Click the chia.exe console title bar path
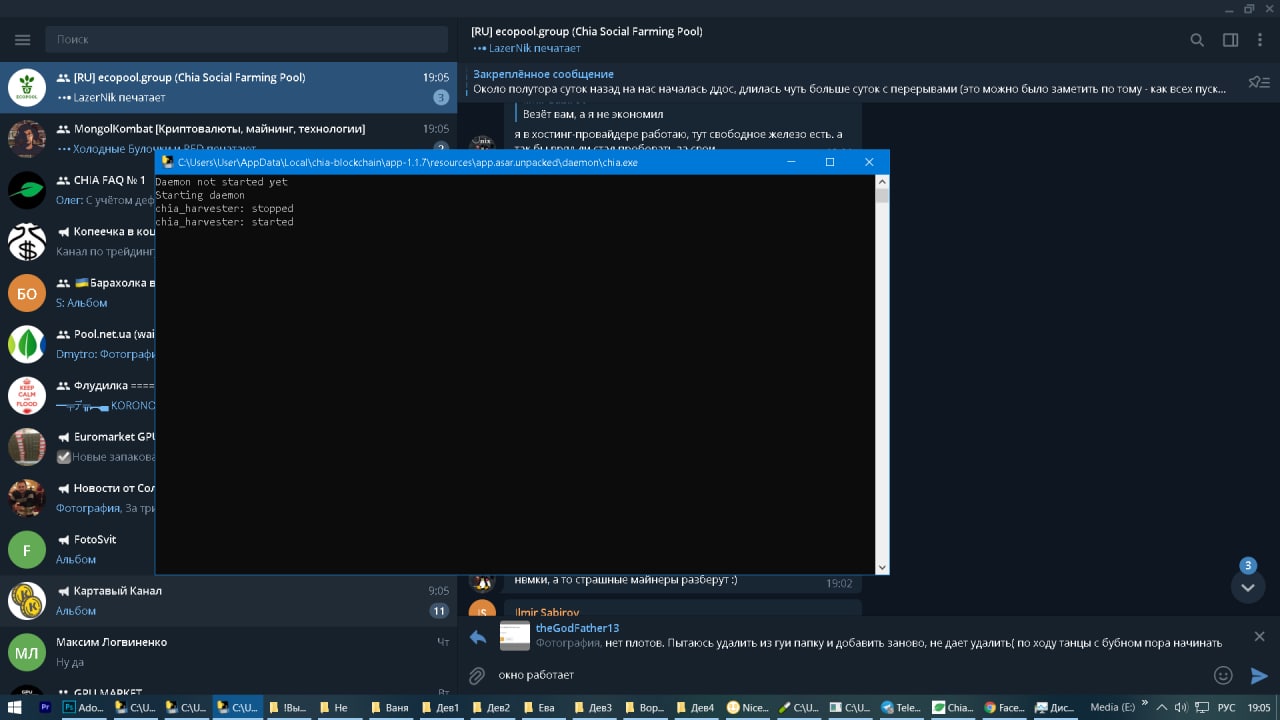 click(407, 162)
